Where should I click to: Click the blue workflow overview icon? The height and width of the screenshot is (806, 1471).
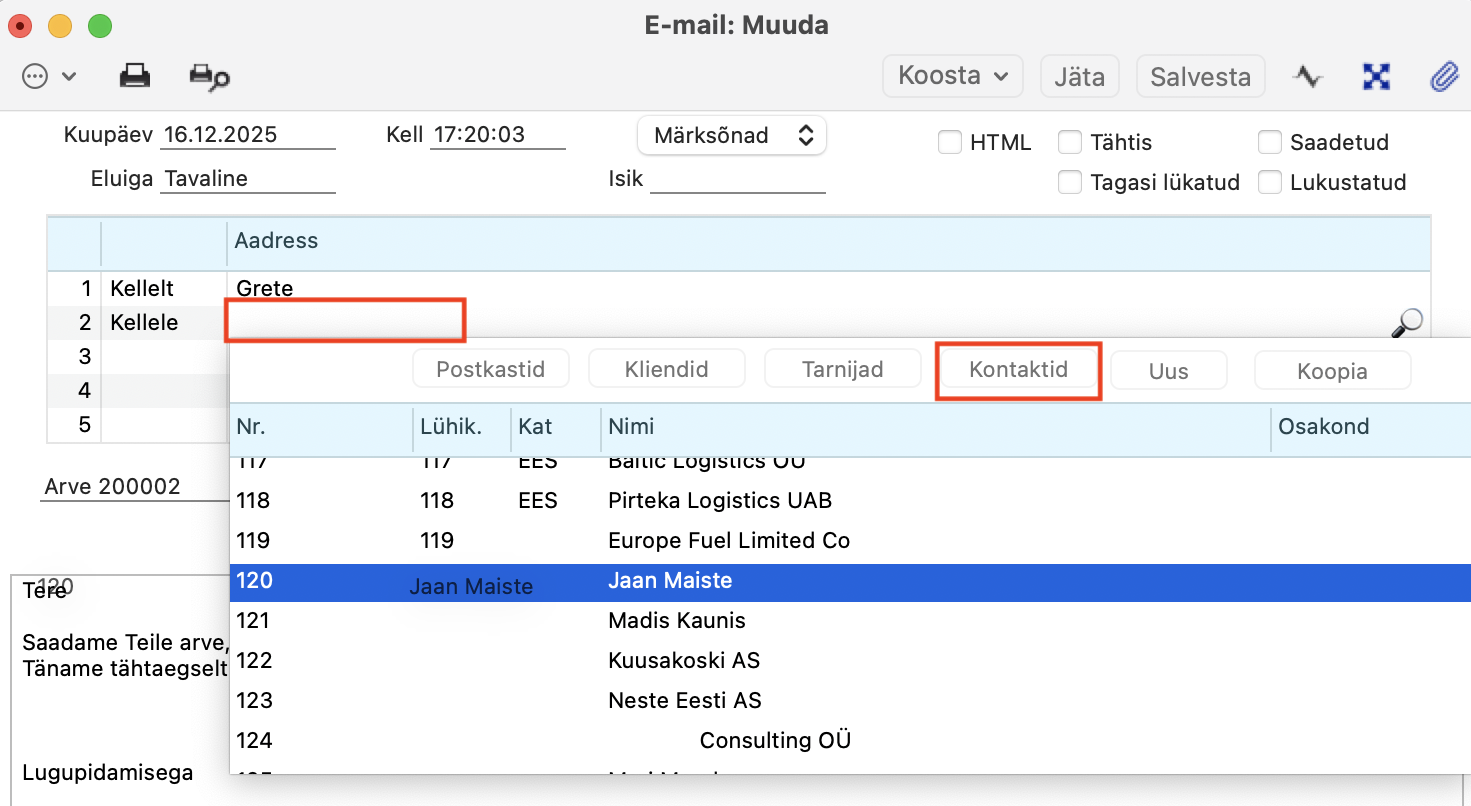(1377, 76)
